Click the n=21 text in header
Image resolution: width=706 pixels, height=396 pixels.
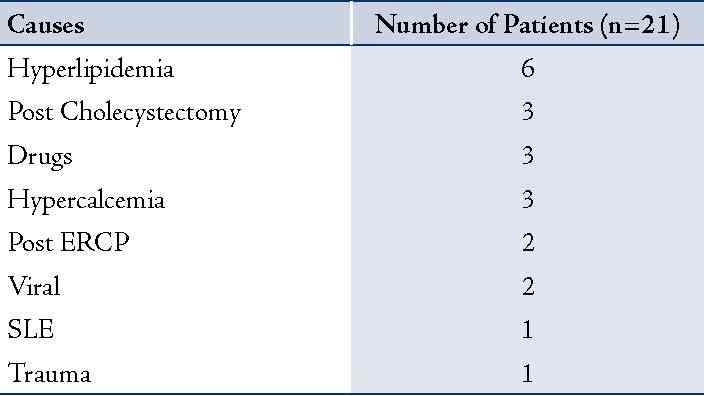[640, 26]
